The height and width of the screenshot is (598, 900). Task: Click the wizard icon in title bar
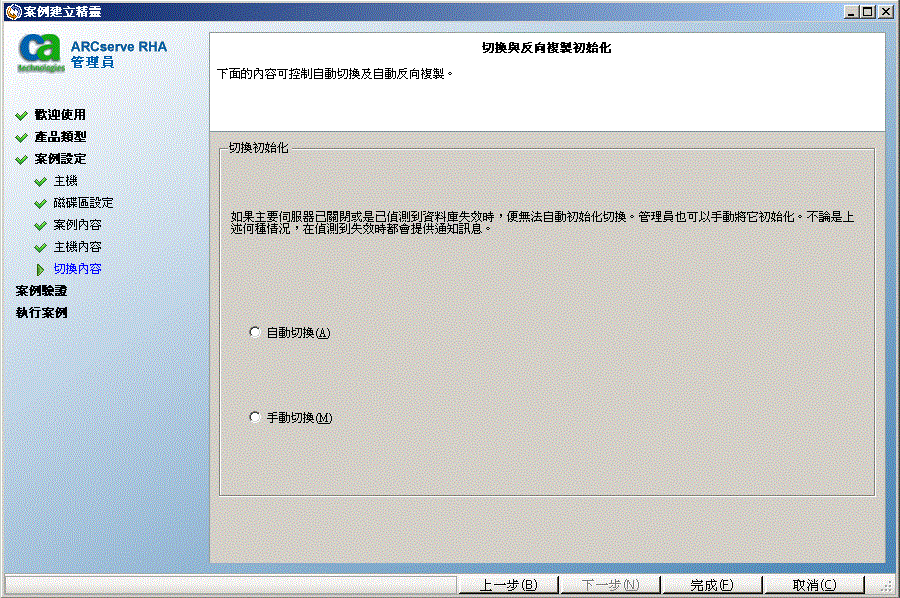(13, 11)
